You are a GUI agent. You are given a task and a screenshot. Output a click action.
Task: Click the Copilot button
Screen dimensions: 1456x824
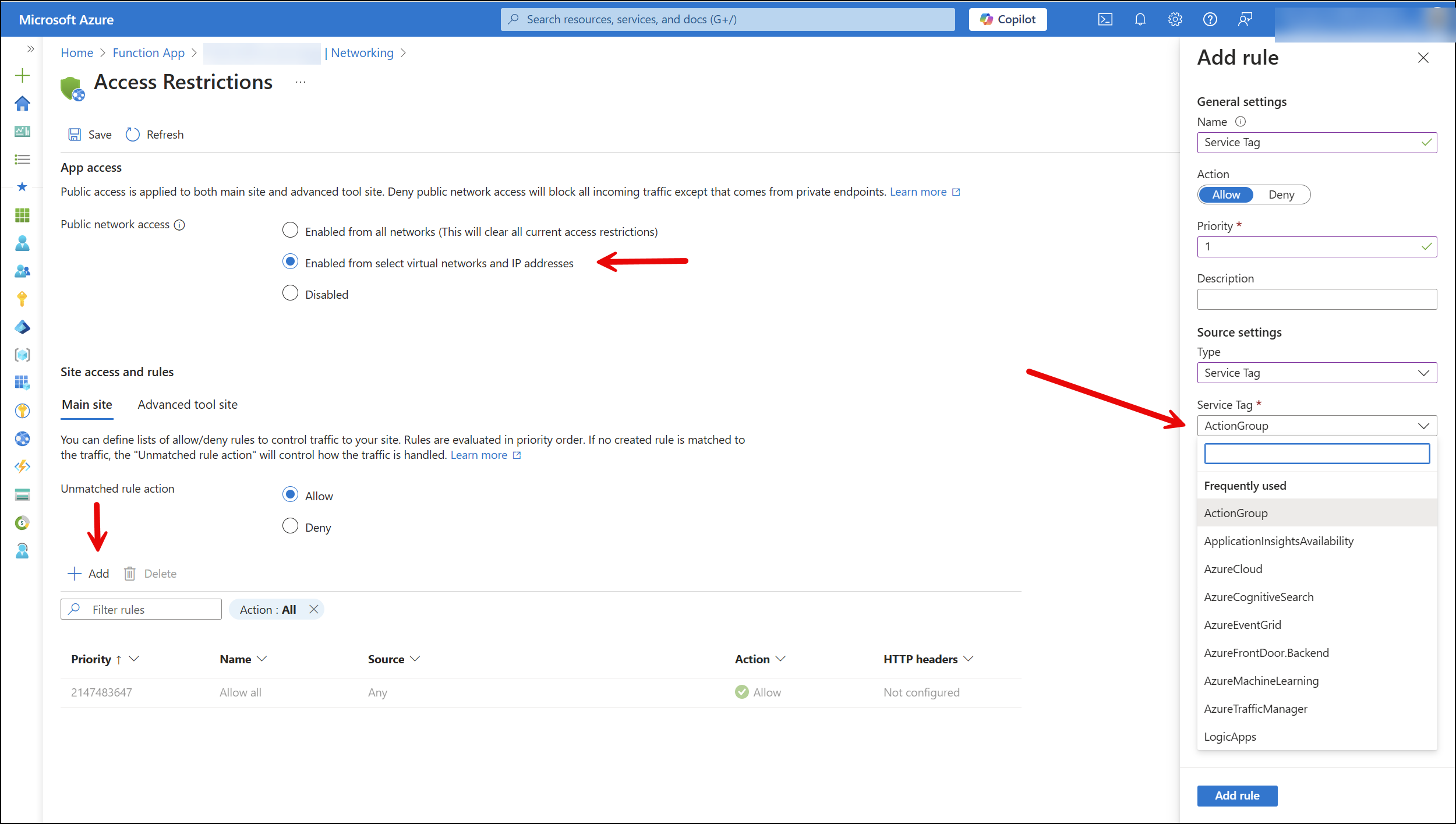pyautogui.click(x=1008, y=19)
